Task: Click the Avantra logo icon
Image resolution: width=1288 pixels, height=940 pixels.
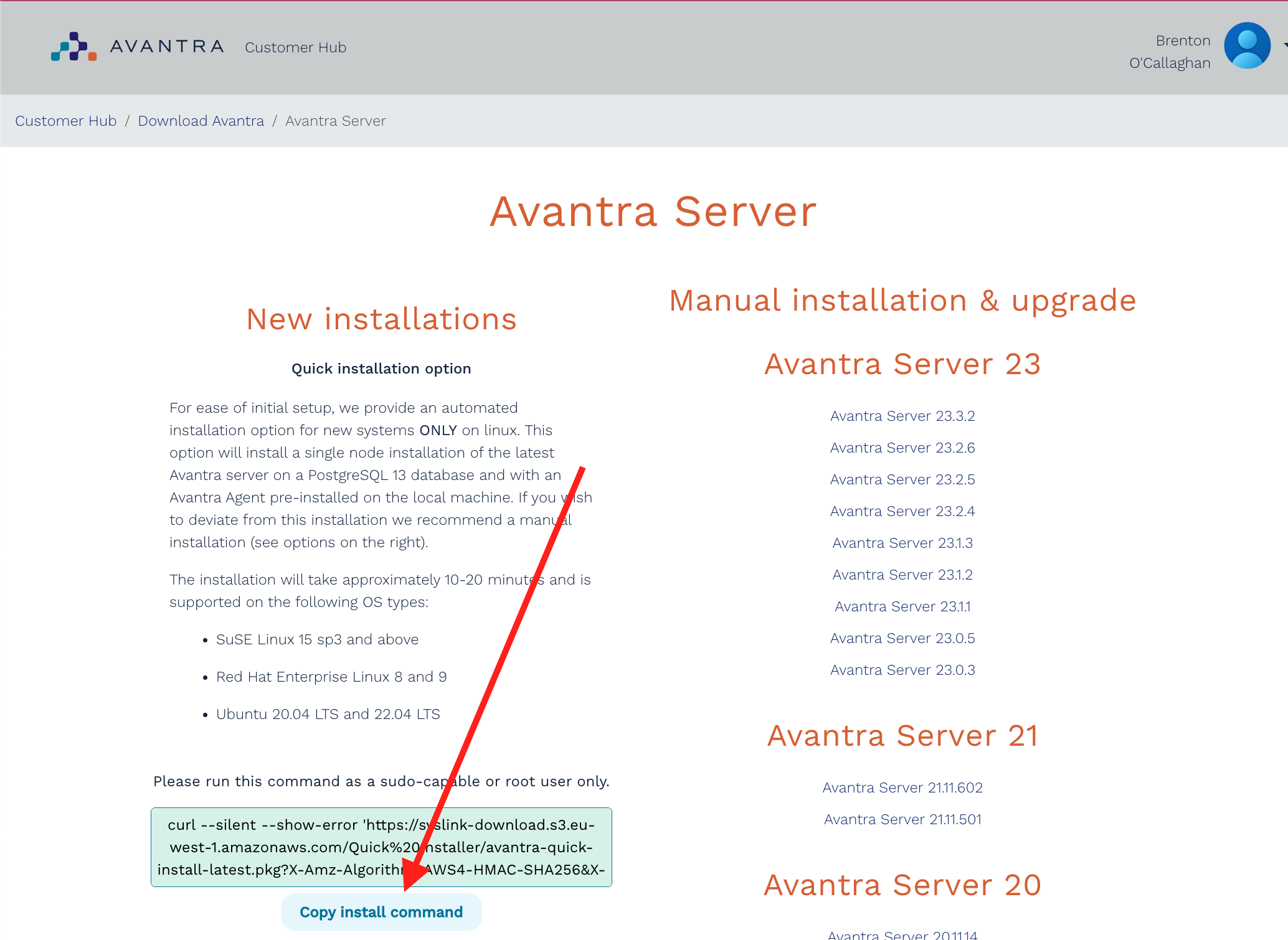Action: 73,47
